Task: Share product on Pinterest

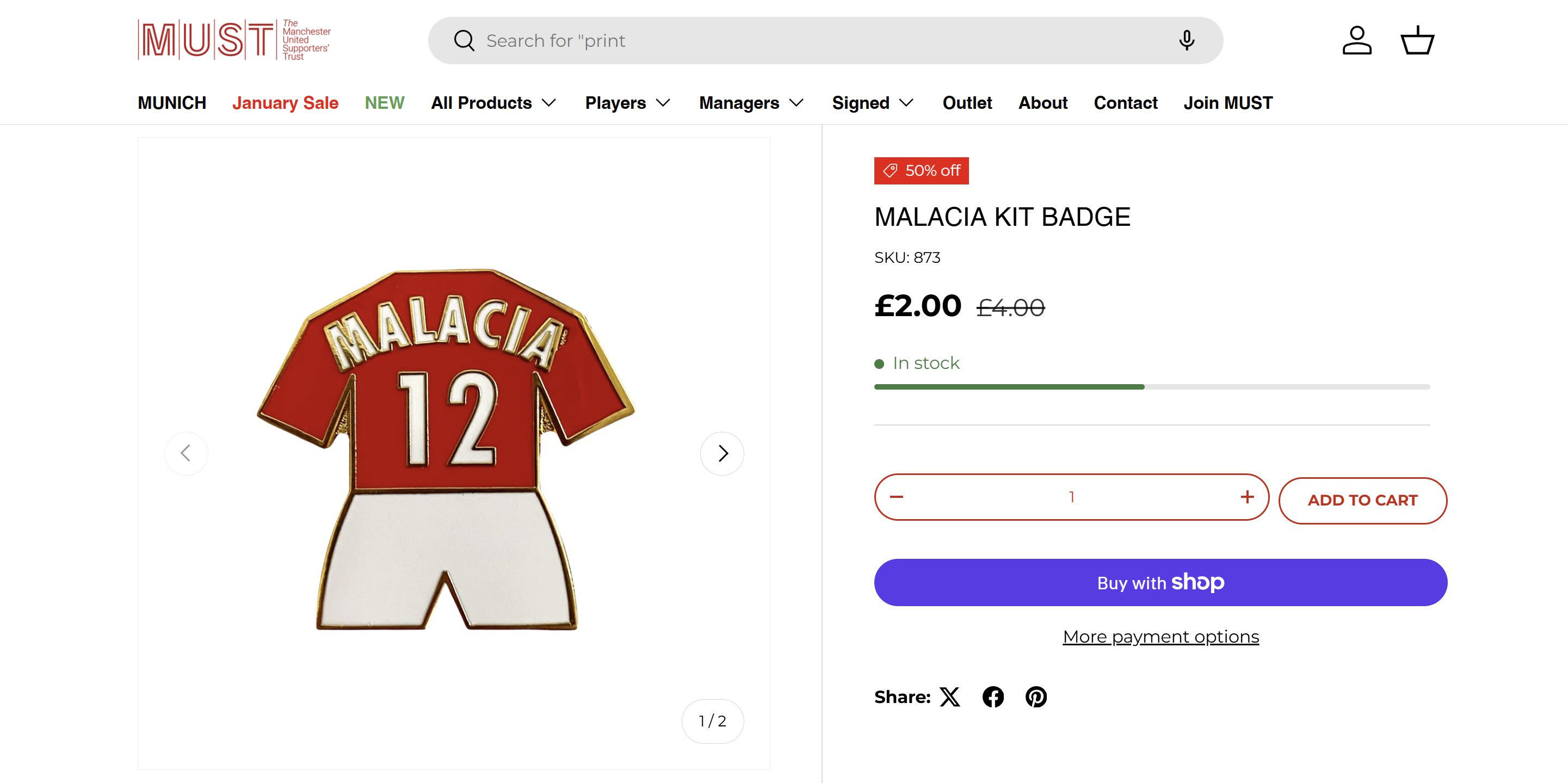Action: (x=1036, y=696)
